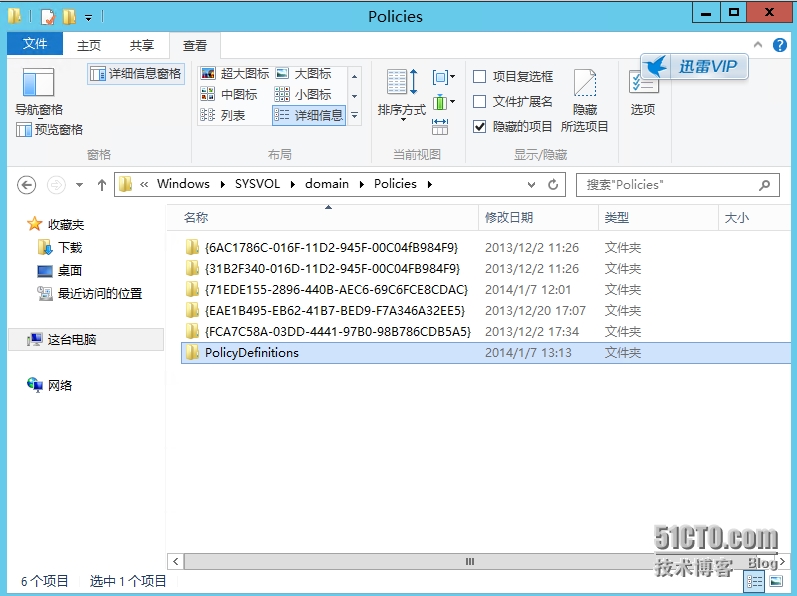
Task: Select Details (详细信息) layout in ribbon
Action: click(x=309, y=115)
